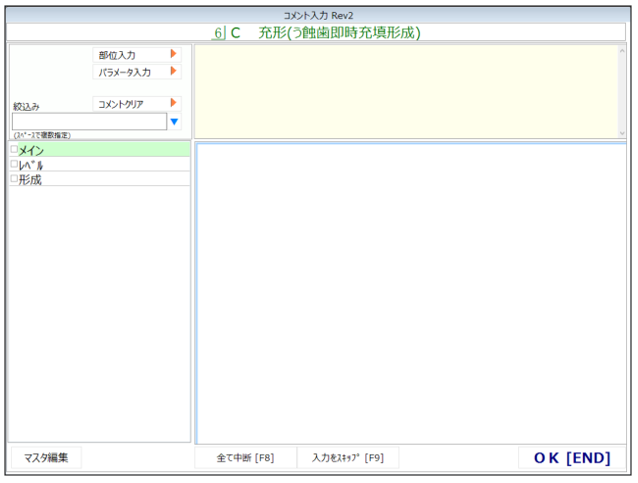This screenshot has width=638, height=483.
Task: Click the orange arrow beside 部位入力
Action: click(x=173, y=55)
